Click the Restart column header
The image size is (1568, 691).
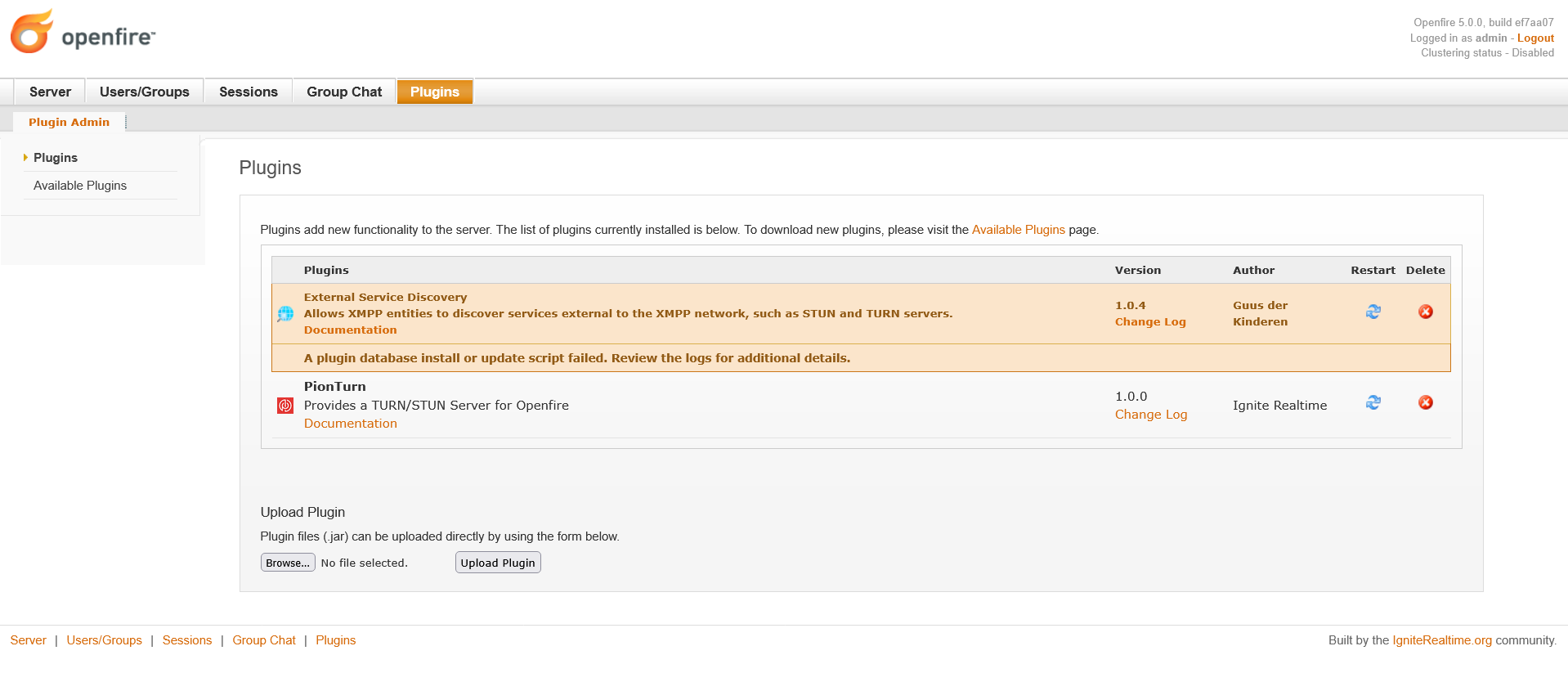(x=1373, y=270)
